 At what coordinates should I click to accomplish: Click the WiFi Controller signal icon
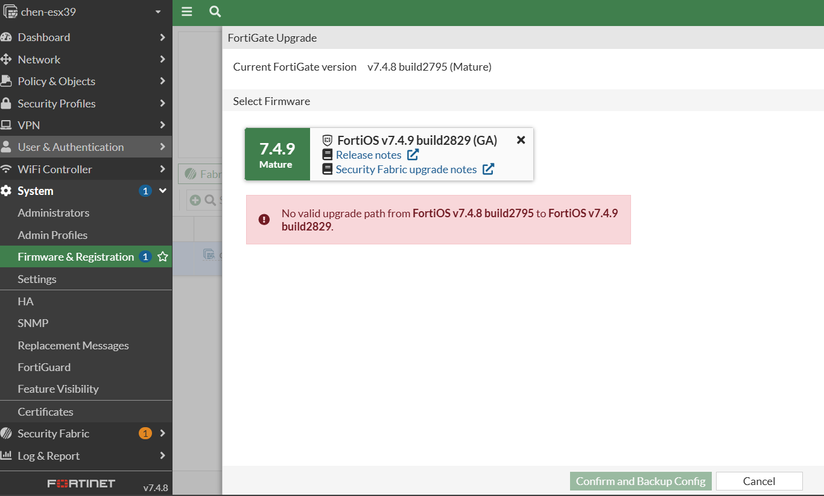click(6, 169)
